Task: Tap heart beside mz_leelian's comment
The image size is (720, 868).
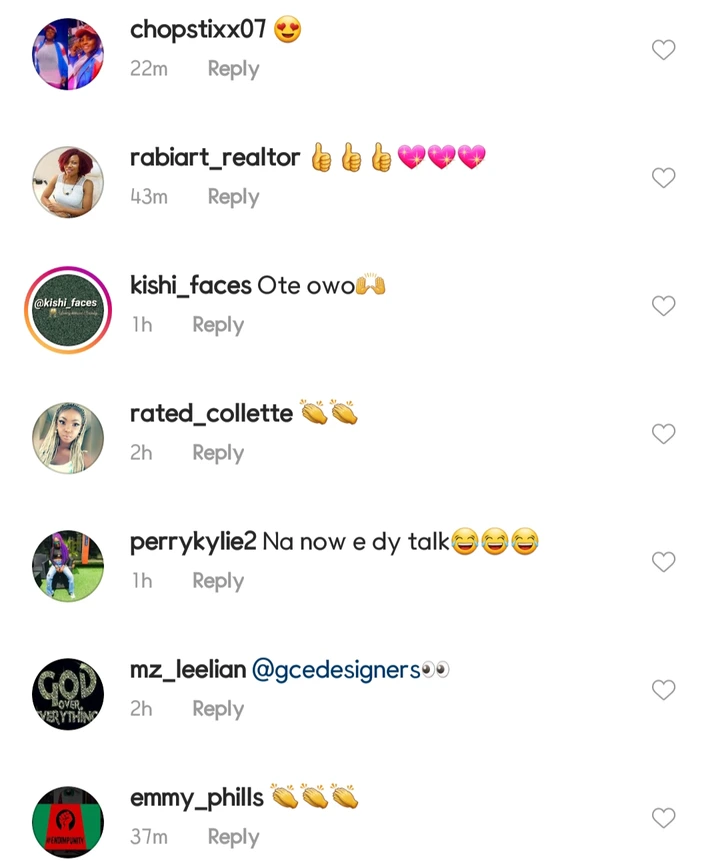Action: coord(664,690)
